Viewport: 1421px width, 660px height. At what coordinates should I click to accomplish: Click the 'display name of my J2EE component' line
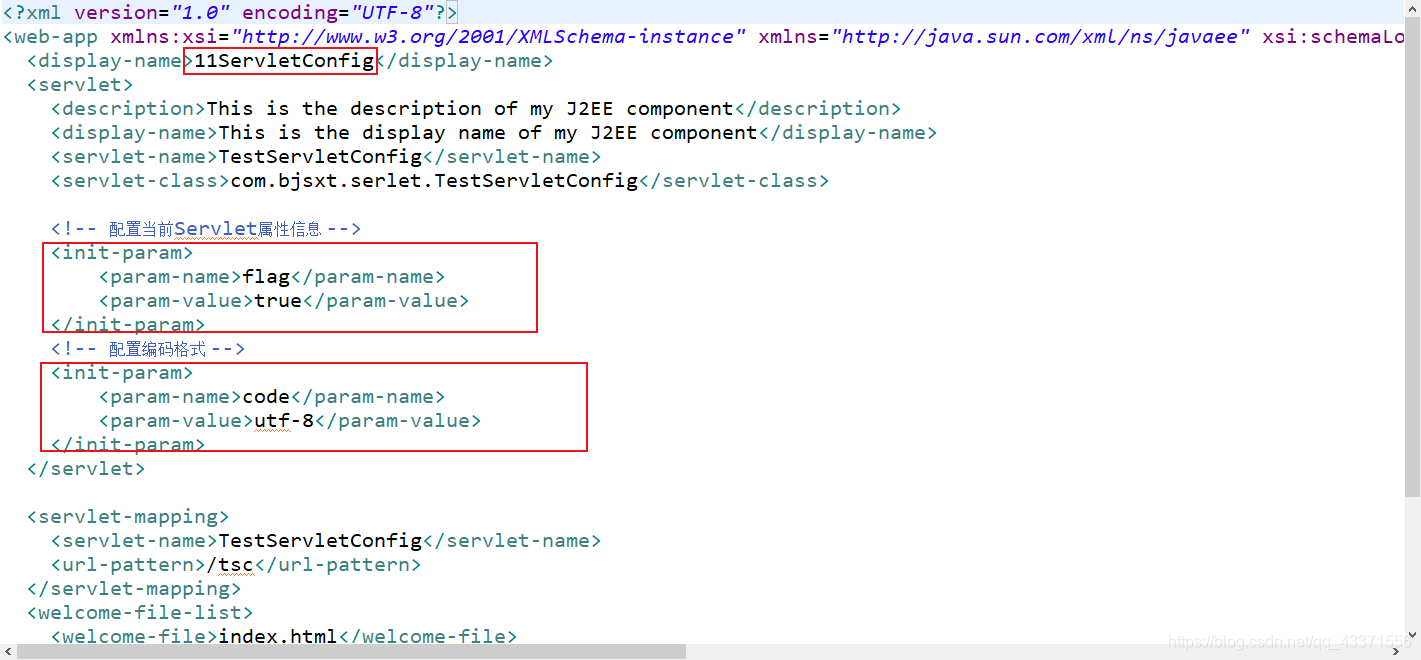point(494,133)
